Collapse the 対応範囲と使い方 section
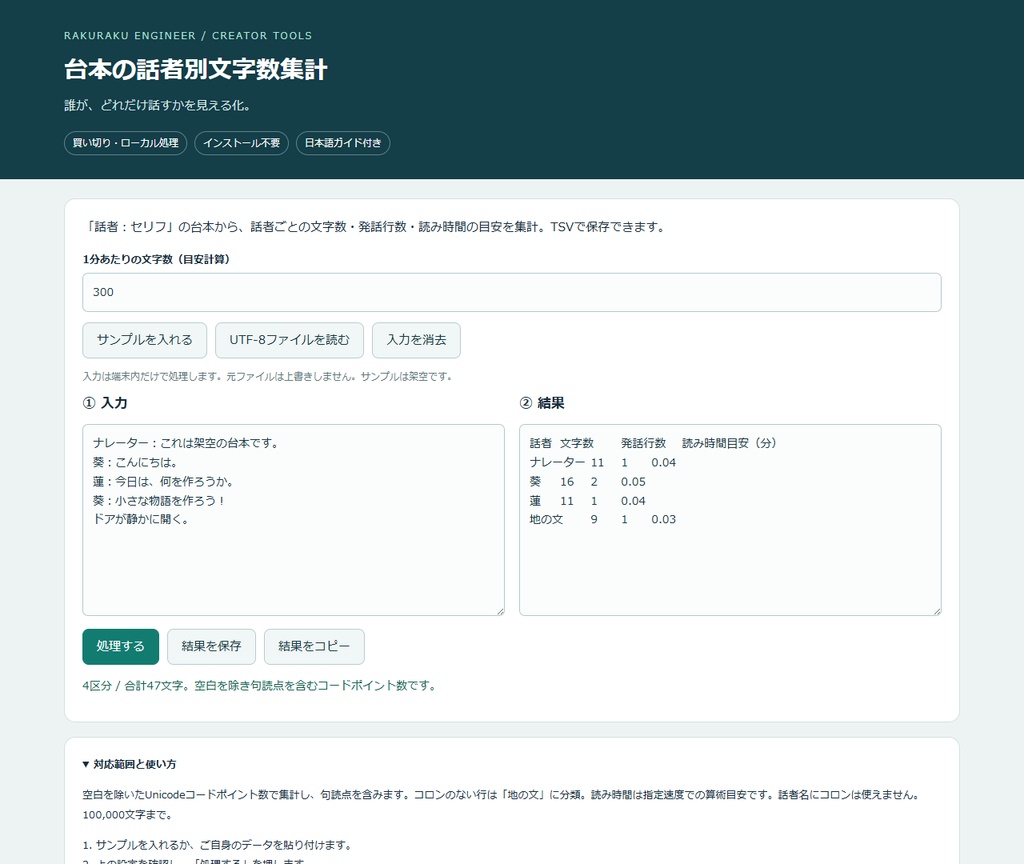The image size is (1024, 864). pos(129,764)
